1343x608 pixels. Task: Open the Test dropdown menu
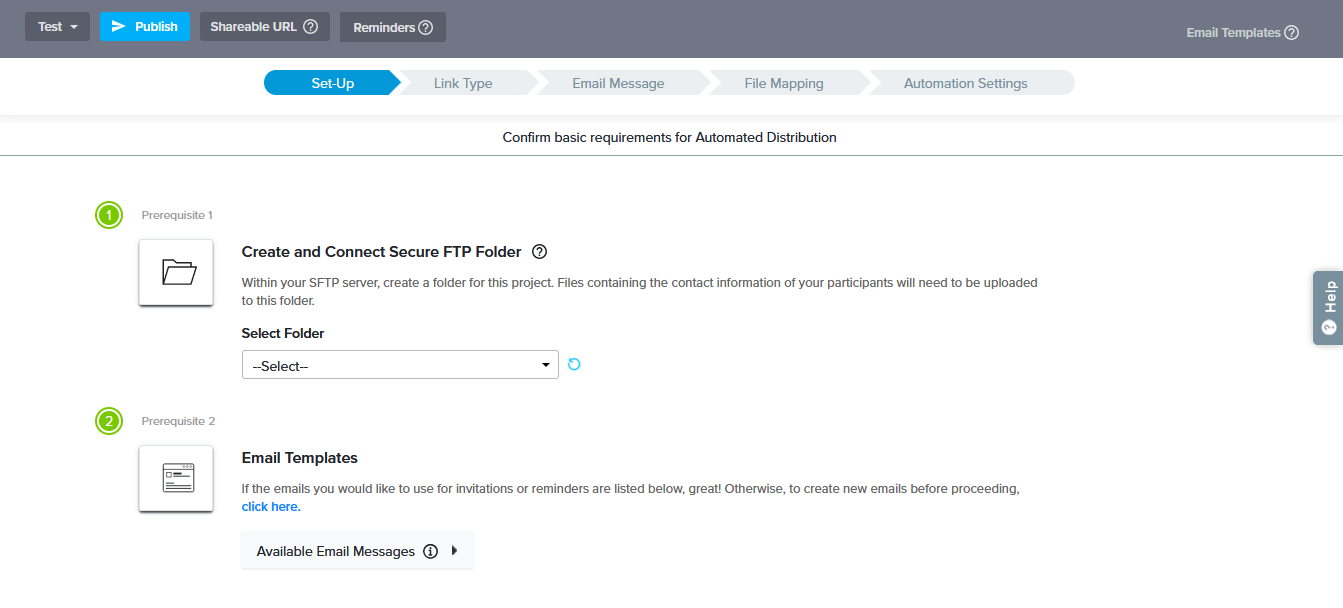[x=57, y=27]
